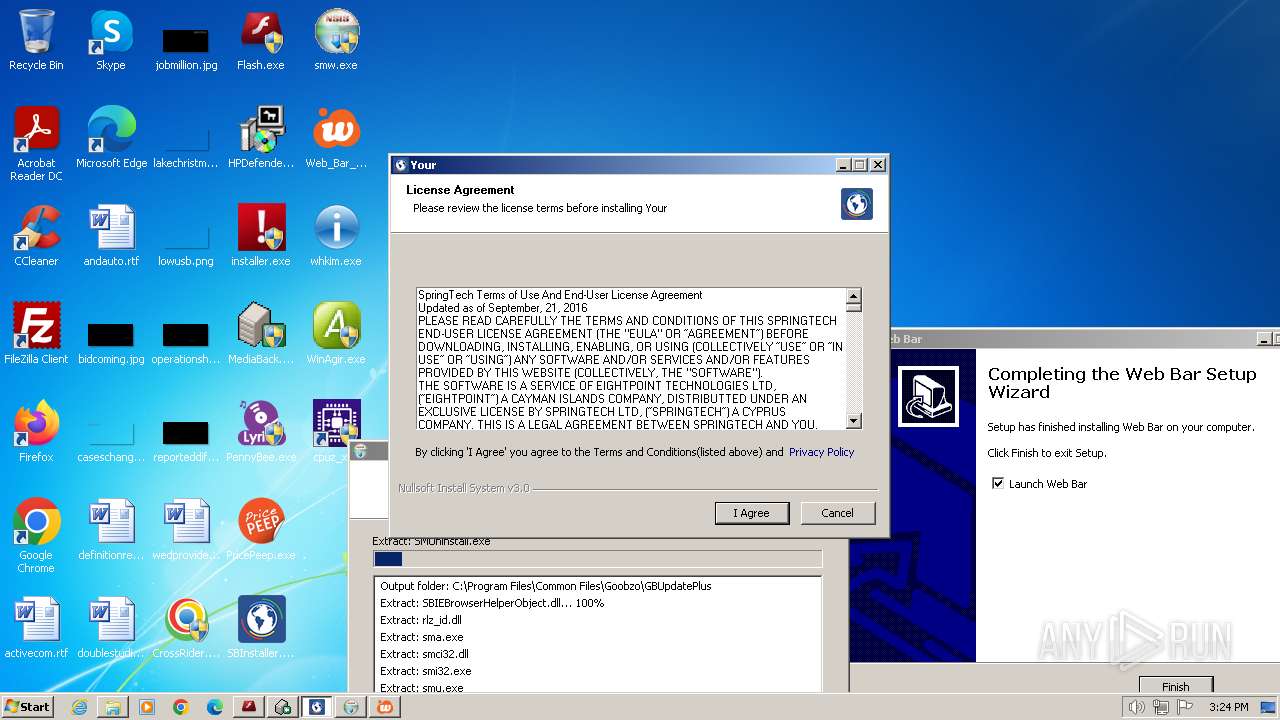Select the MediaBack desktop icon
This screenshot has height=720, width=1280.
pyautogui.click(x=261, y=334)
